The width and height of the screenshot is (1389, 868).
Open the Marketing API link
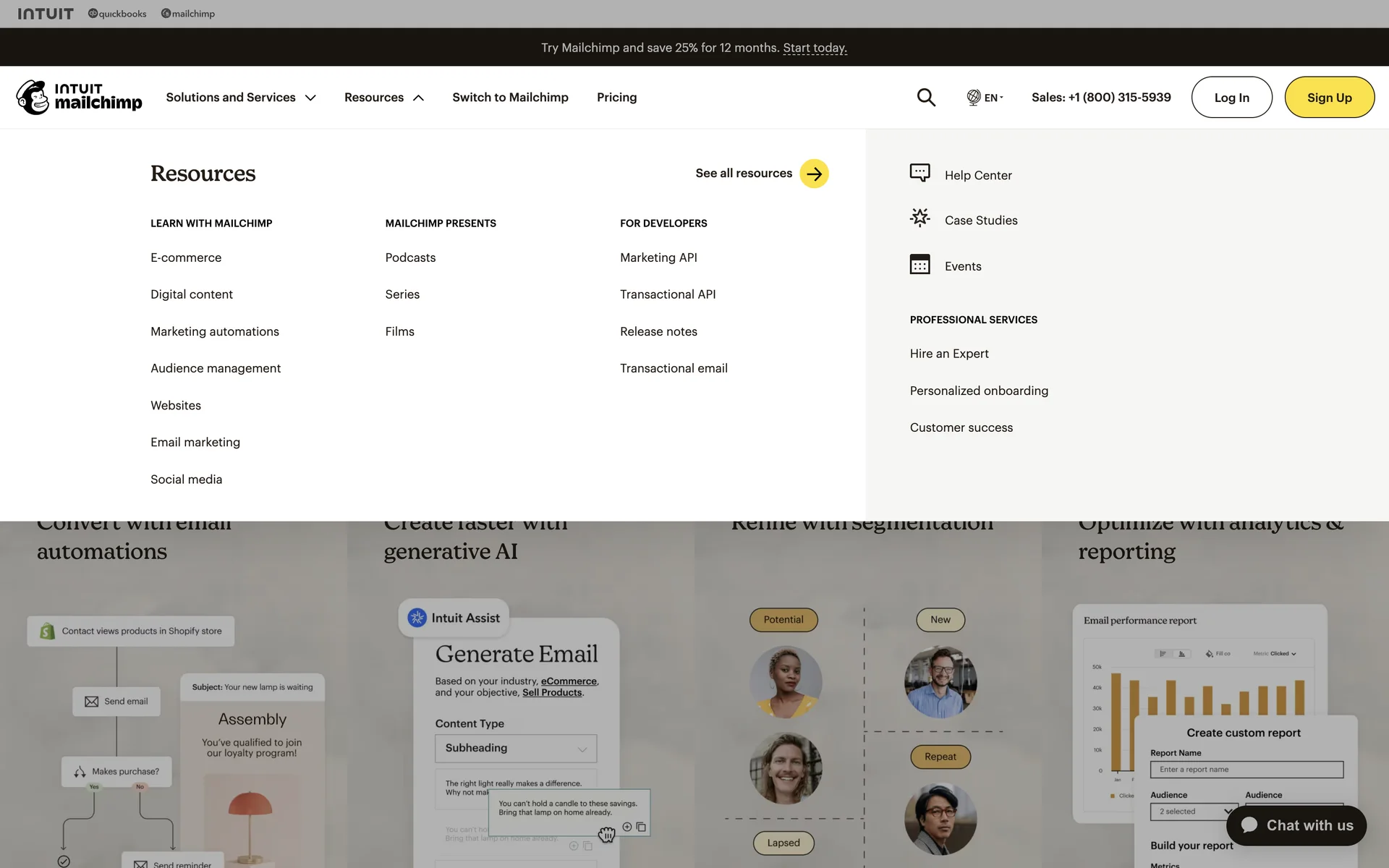[x=658, y=258]
